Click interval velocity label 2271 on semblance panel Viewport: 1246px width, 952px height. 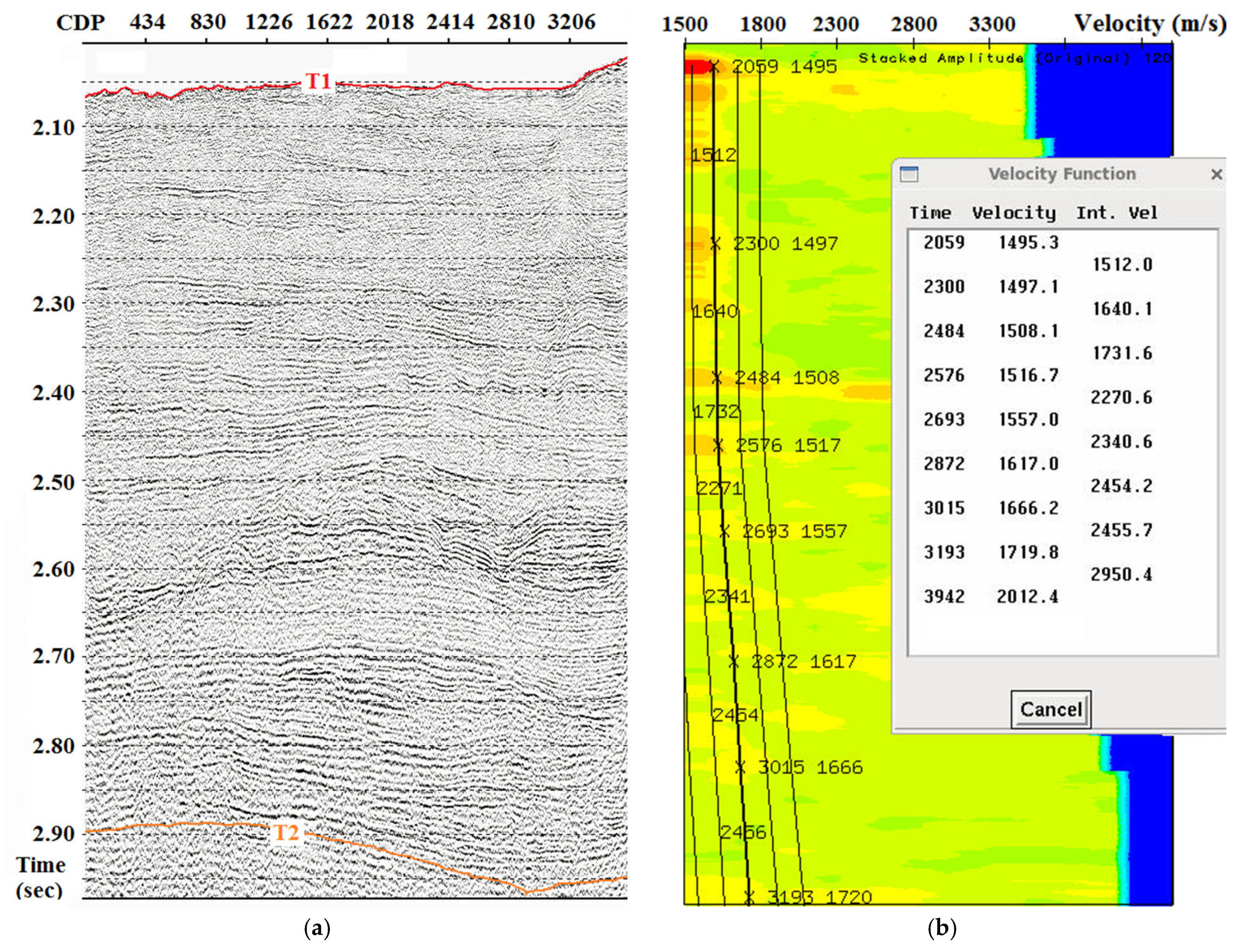(719, 488)
